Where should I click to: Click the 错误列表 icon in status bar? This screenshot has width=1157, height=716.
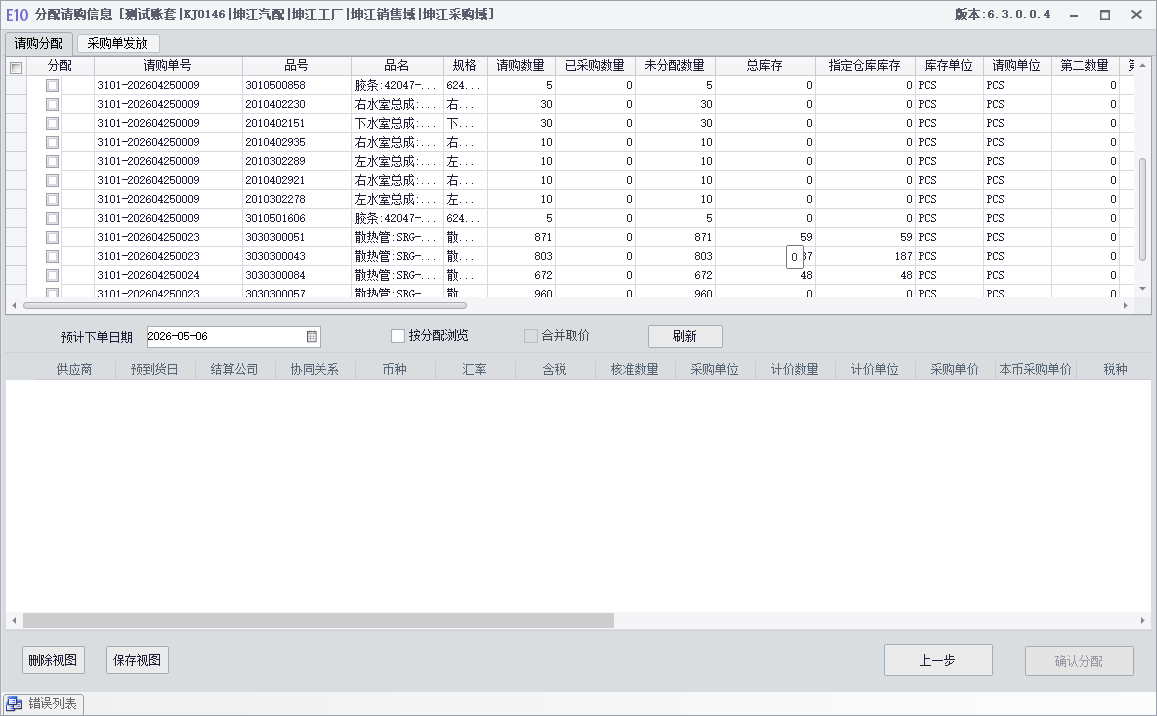click(x=14, y=704)
